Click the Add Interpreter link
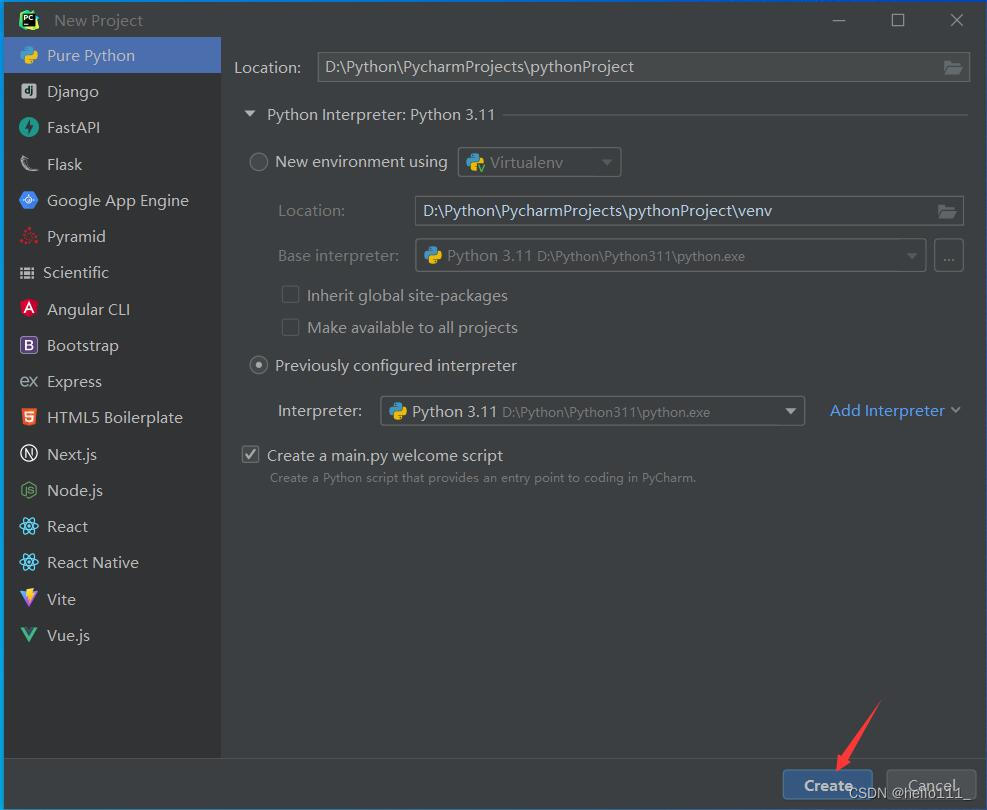Screen dimensions: 987x810 [887, 410]
